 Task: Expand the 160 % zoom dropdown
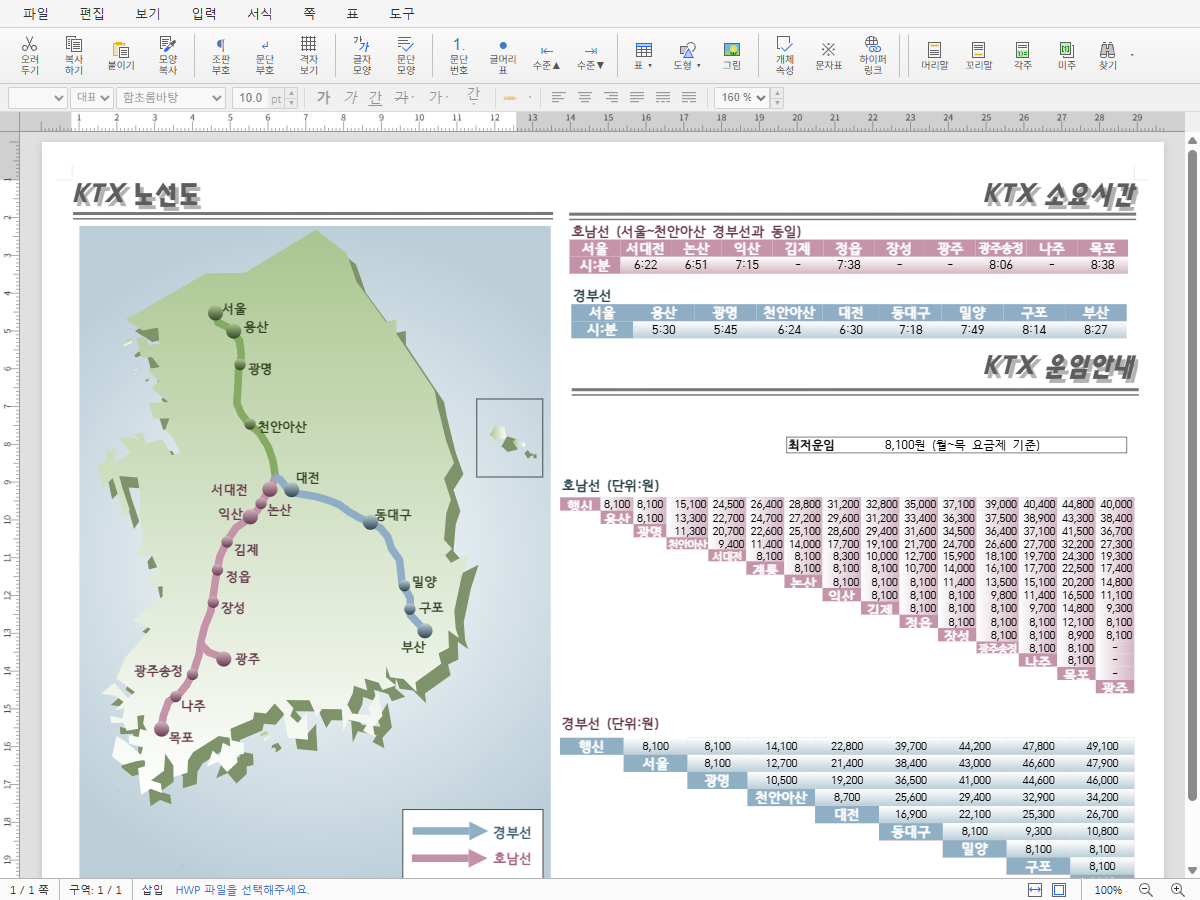(762, 97)
